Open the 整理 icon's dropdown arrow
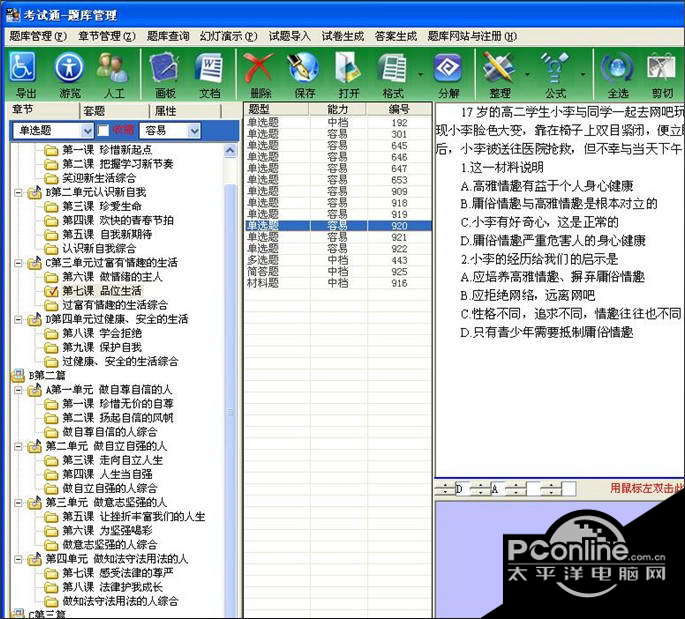 point(527,75)
